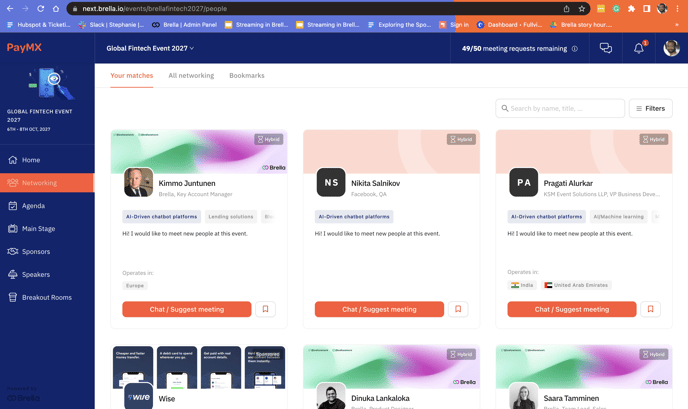Bookmark Kimmo Juntunen's card
The image size is (688, 409).
tap(265, 309)
